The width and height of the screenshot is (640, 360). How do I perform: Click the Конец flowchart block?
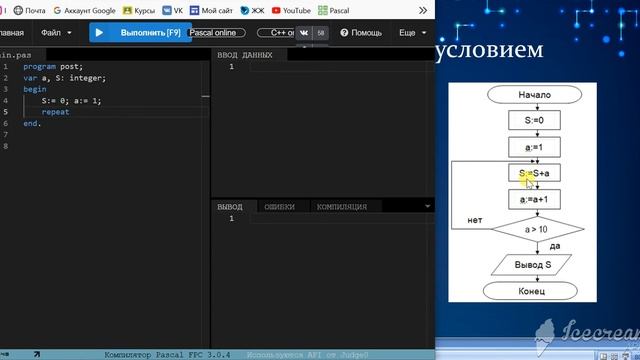531,291
